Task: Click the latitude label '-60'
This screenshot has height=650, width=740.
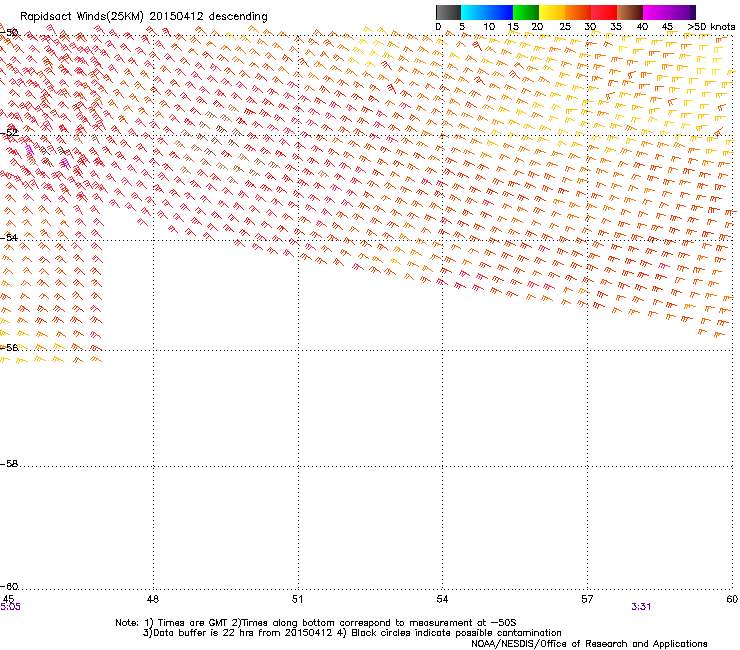Action: click(9, 586)
